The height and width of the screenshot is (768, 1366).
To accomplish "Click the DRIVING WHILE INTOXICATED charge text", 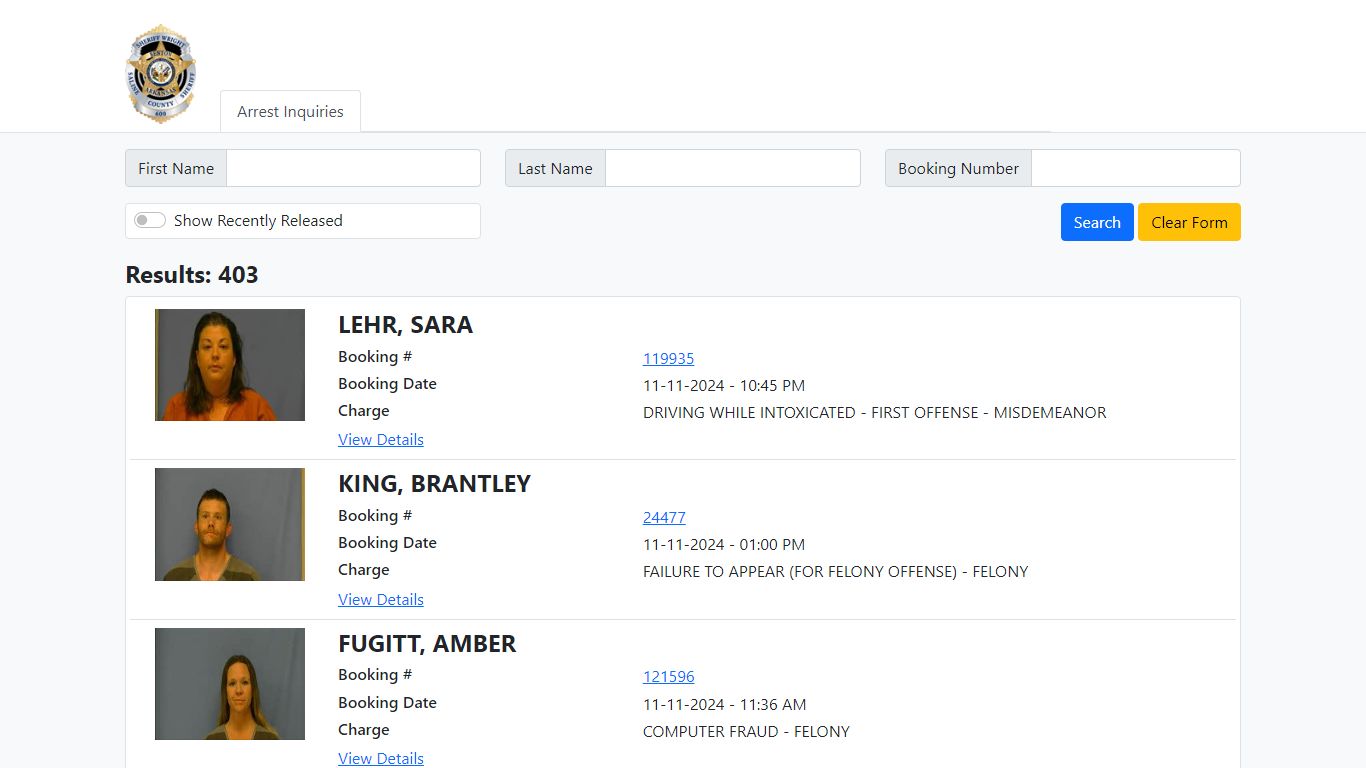I will pyautogui.click(x=875, y=412).
